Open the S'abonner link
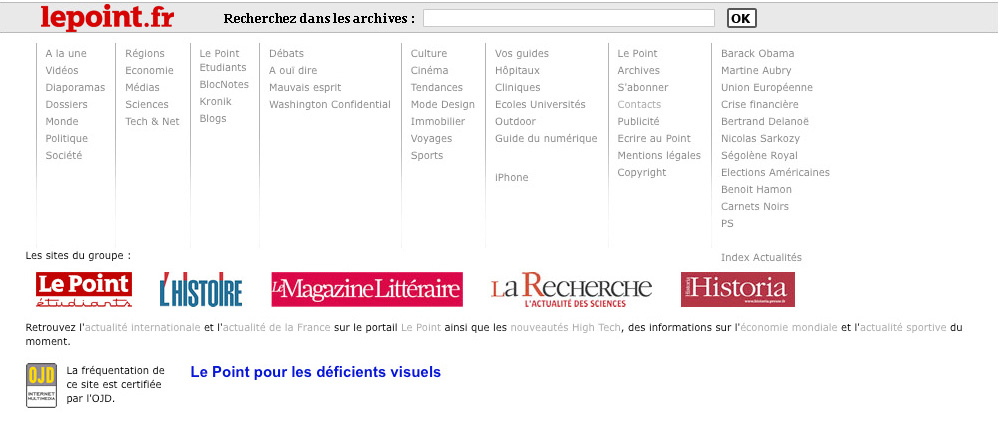This screenshot has width=1000, height=425. [x=643, y=87]
